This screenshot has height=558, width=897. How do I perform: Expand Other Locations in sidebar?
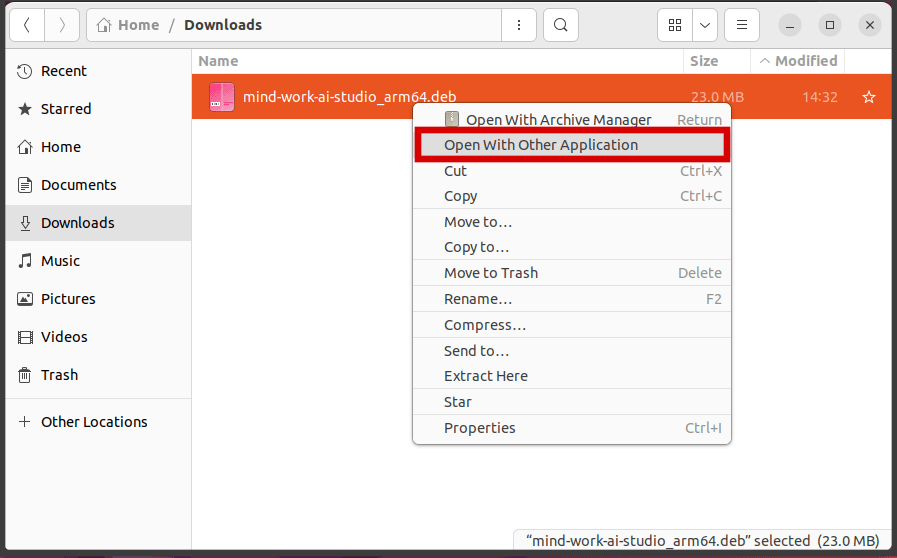[94, 422]
